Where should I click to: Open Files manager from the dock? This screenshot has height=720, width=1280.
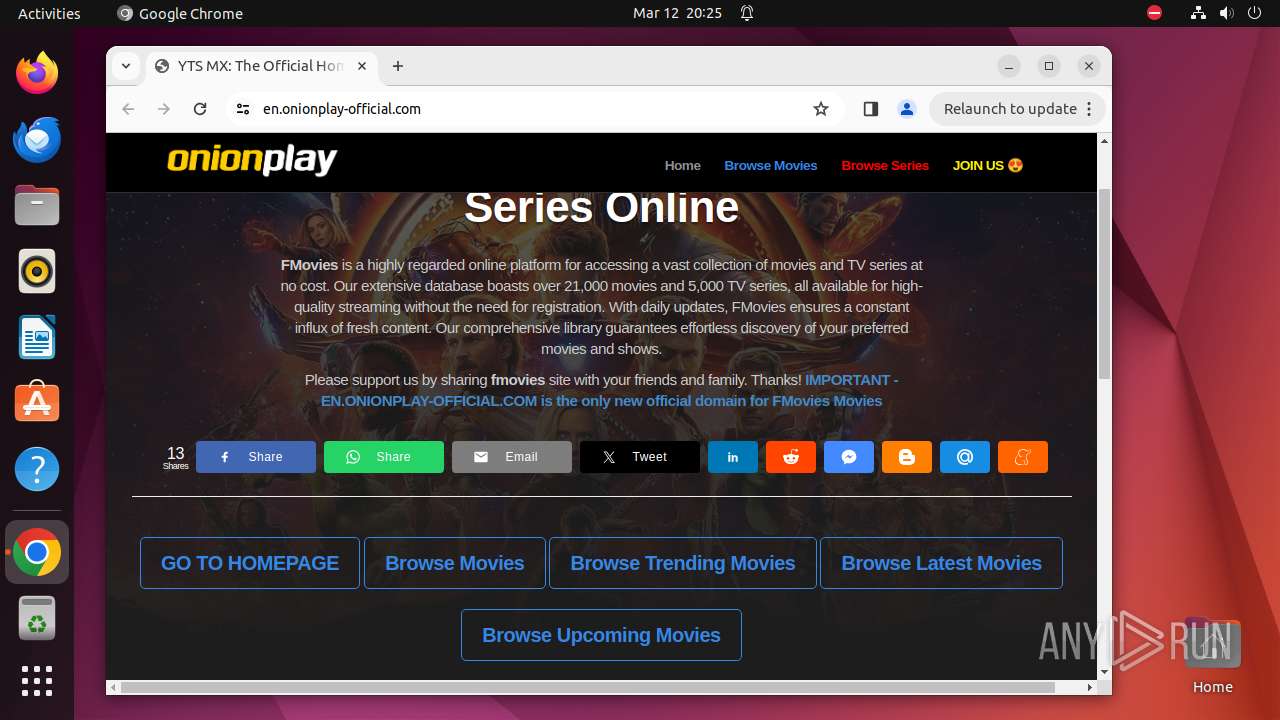coord(37,205)
